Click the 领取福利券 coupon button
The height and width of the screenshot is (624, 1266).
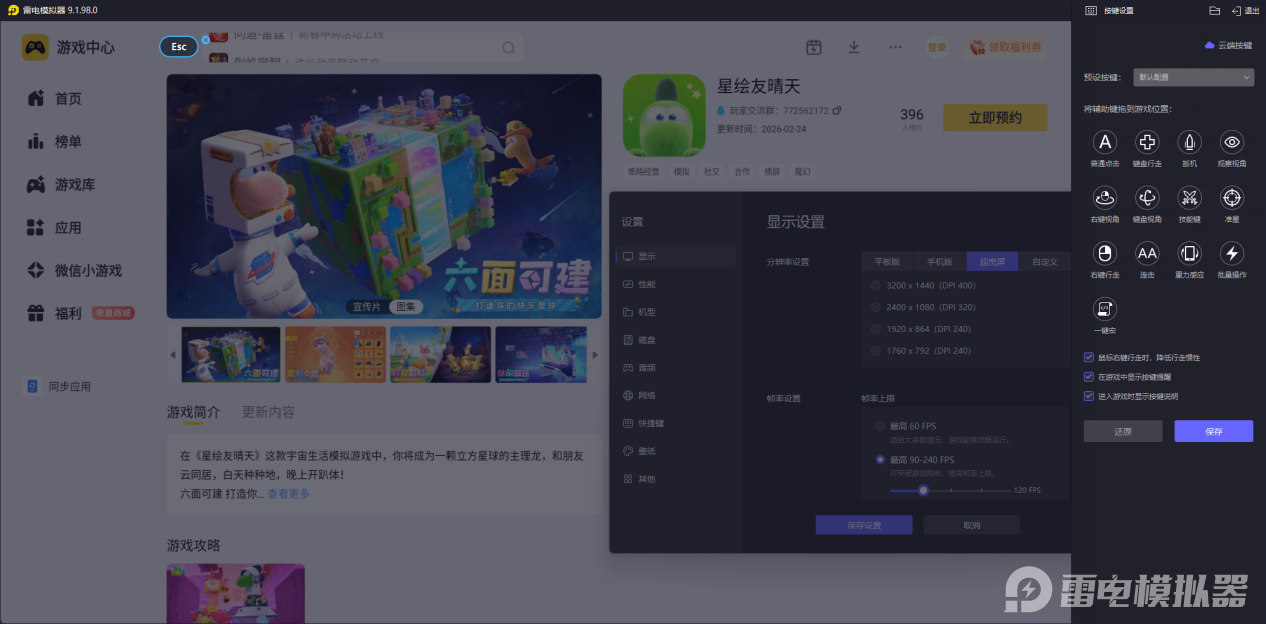1005,47
